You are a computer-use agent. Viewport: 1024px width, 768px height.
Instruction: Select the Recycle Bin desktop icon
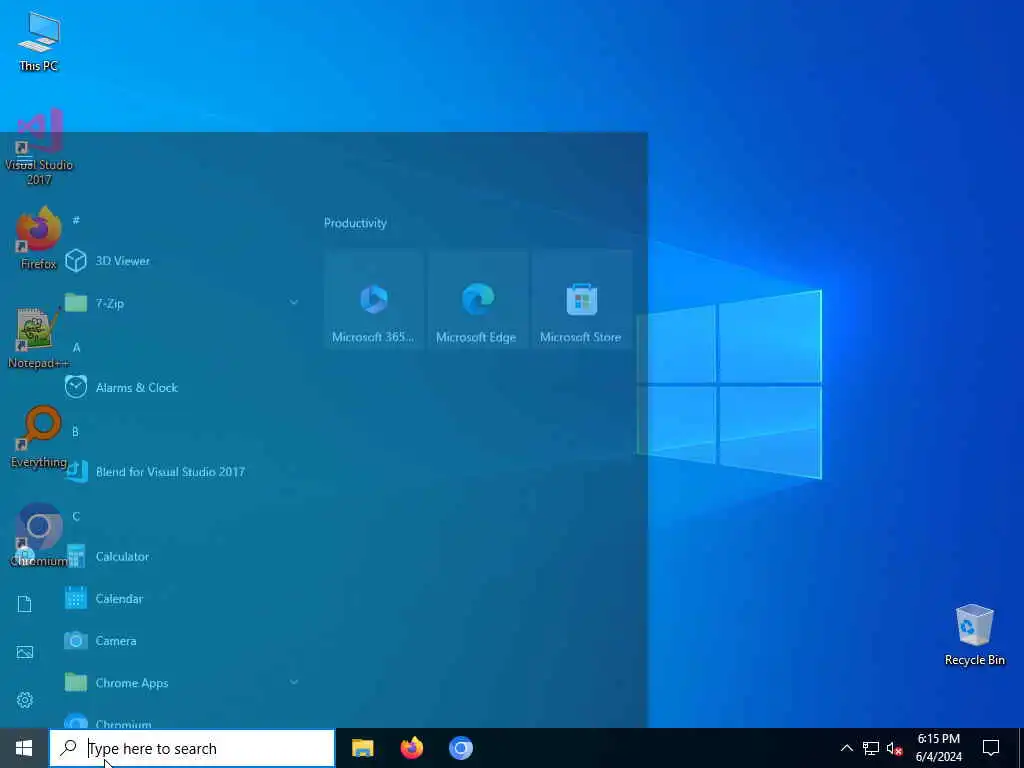point(974,635)
